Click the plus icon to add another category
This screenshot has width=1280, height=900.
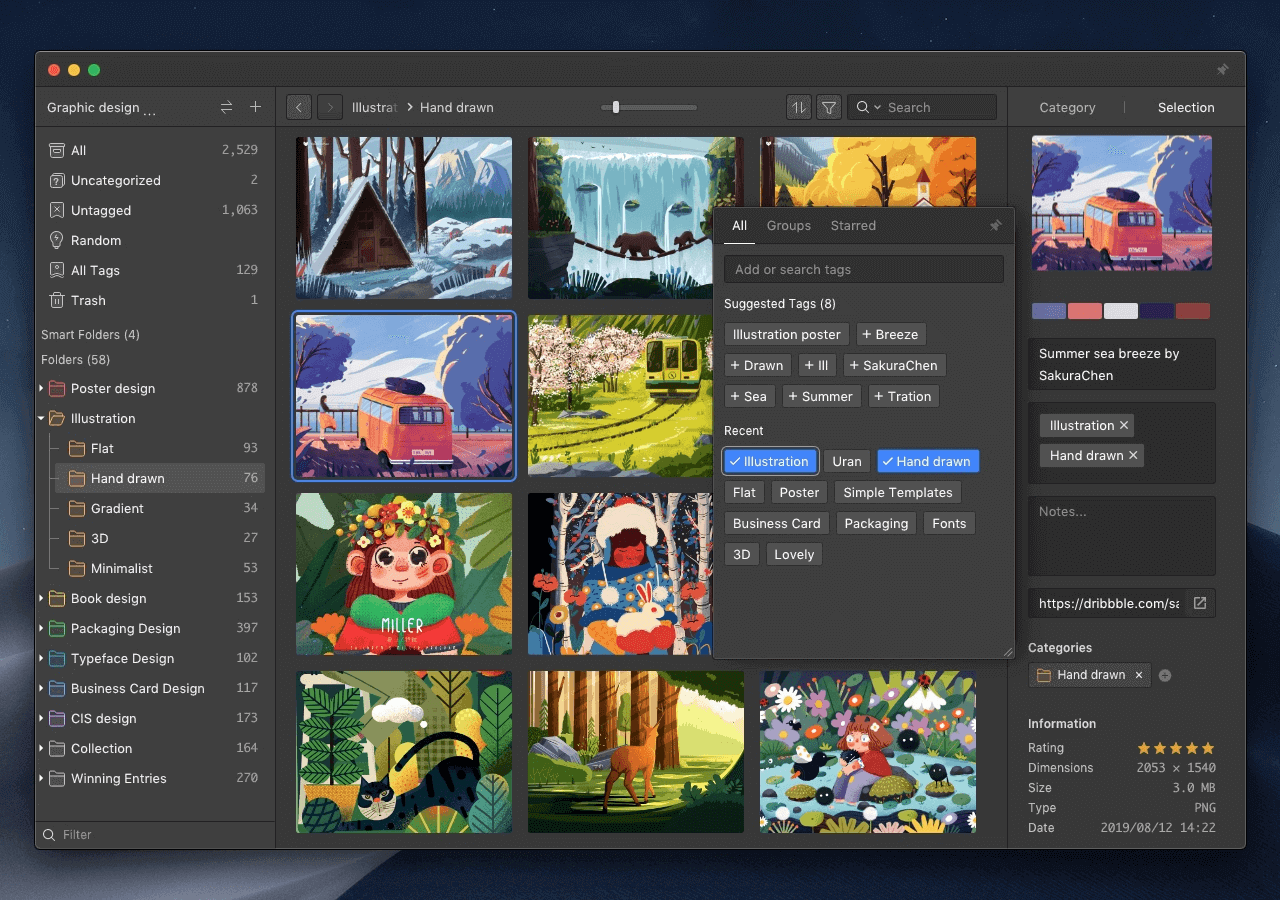tap(1164, 675)
